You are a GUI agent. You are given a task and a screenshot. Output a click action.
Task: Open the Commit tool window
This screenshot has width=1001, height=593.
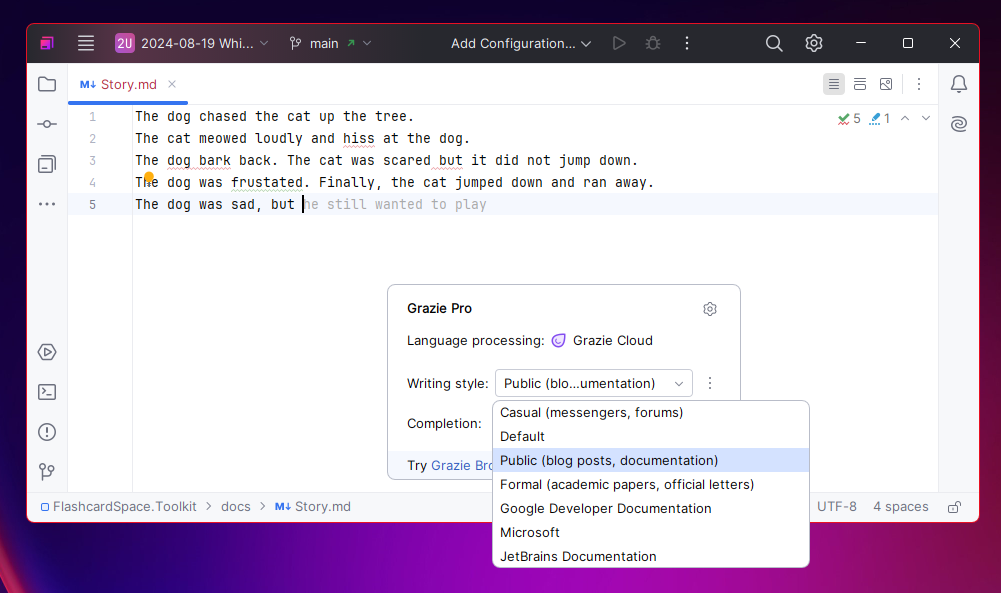pos(47,124)
